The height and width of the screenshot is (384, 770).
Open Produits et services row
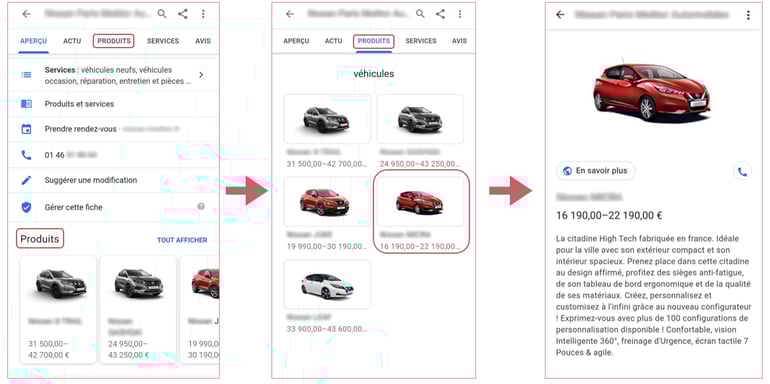113,104
